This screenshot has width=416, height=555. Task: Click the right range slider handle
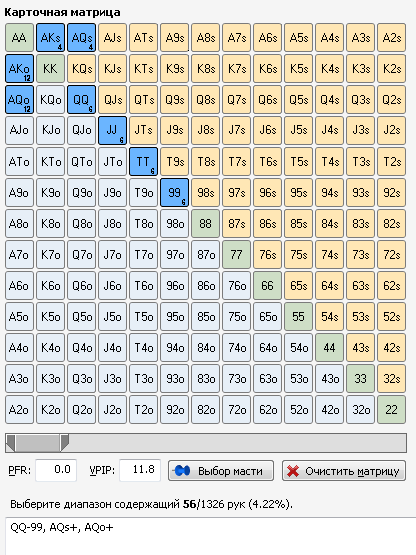64,443
